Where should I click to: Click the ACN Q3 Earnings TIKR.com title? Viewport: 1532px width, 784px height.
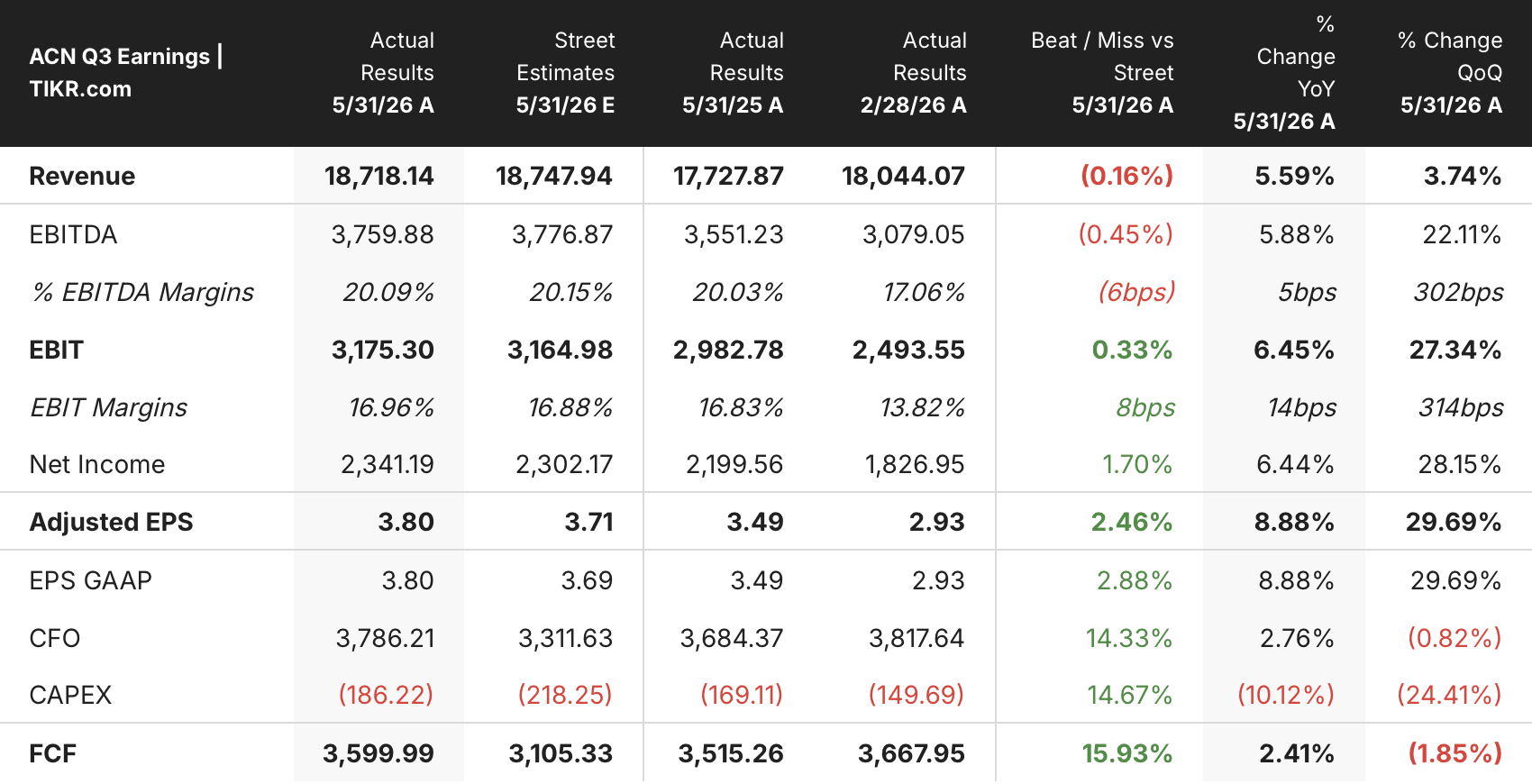[x=126, y=72]
